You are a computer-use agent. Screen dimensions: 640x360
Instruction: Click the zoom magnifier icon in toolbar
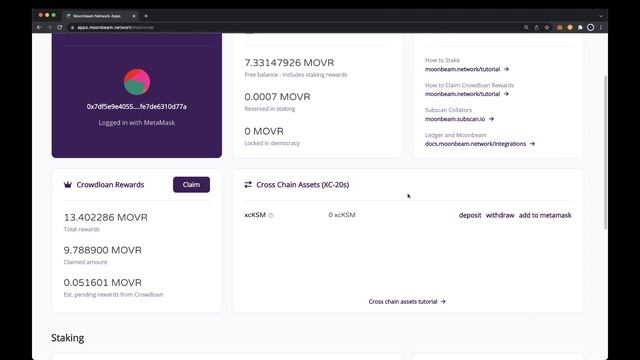click(526, 27)
